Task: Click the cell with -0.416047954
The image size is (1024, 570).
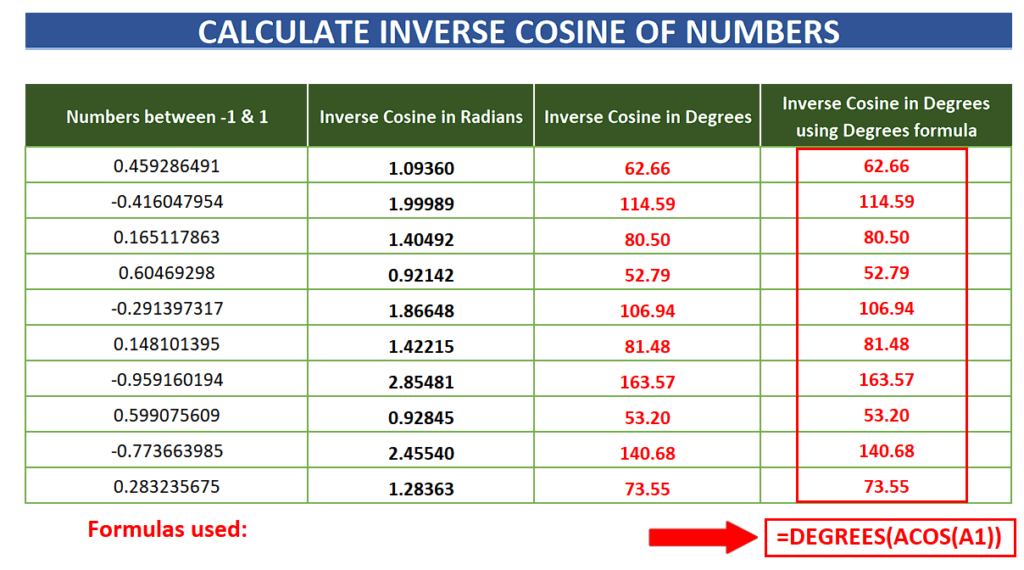Action: [x=167, y=202]
